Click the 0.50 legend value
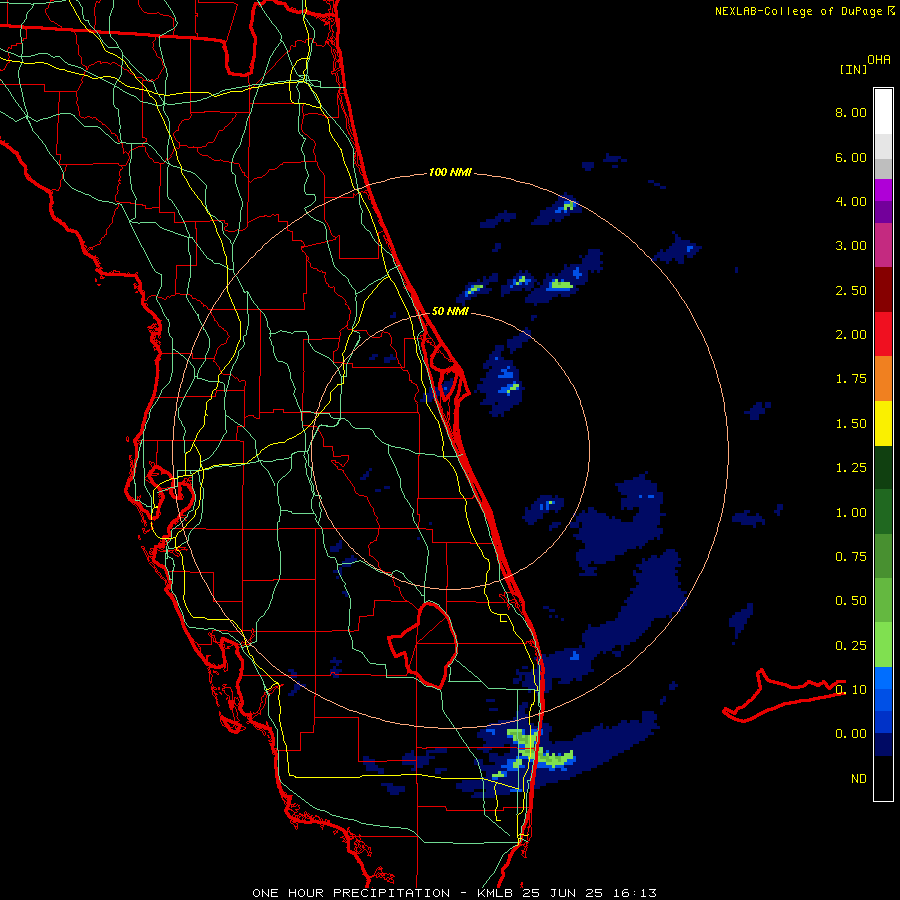This screenshot has width=900, height=900. coord(851,601)
